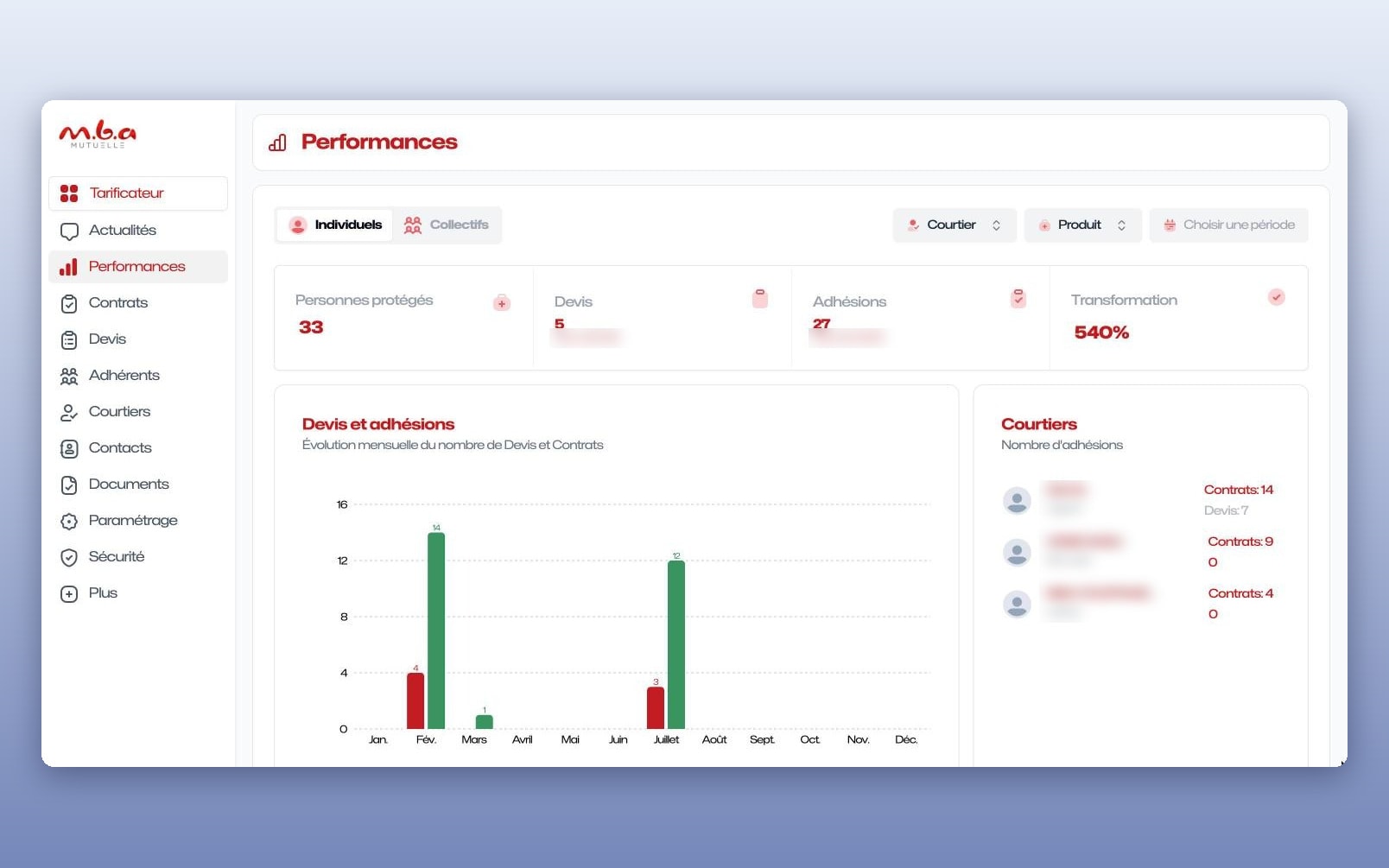Click the Adhésions card checklist icon

(1018, 298)
